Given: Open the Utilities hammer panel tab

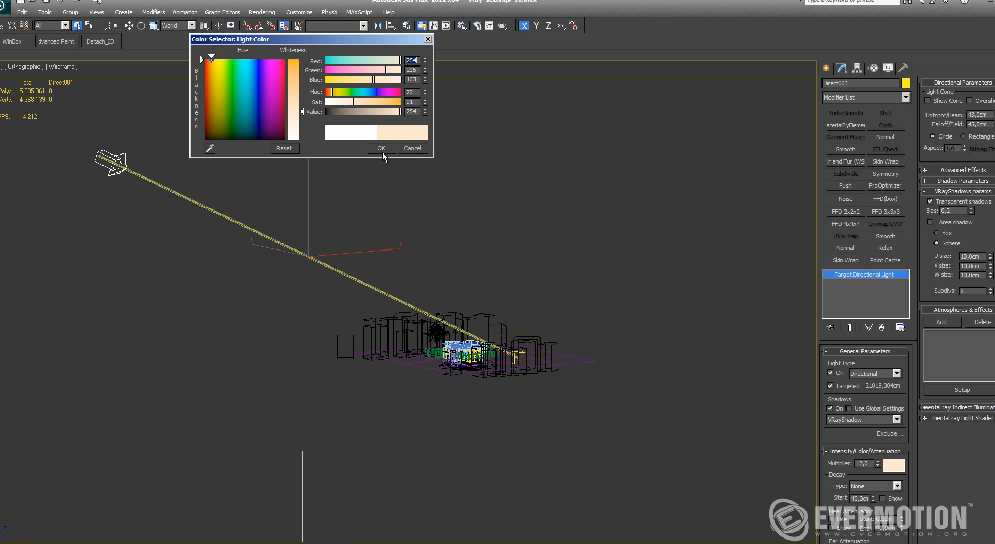Looking at the screenshot, I should tap(903, 67).
